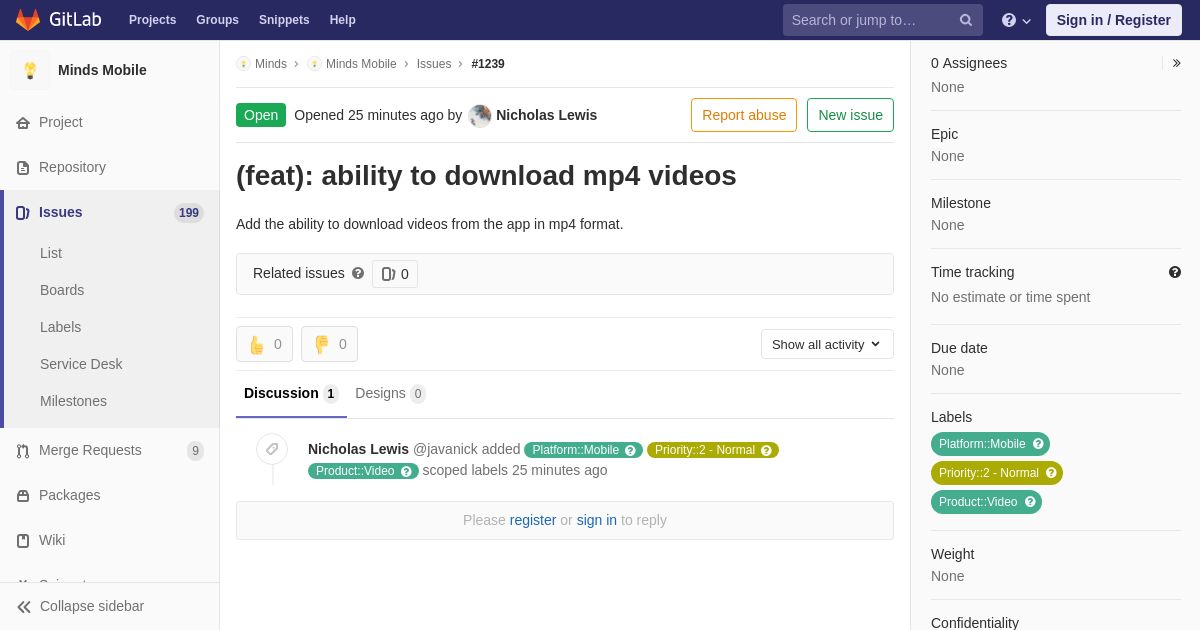Click the Related issues help icon
The width and height of the screenshot is (1200, 630).
358,273
